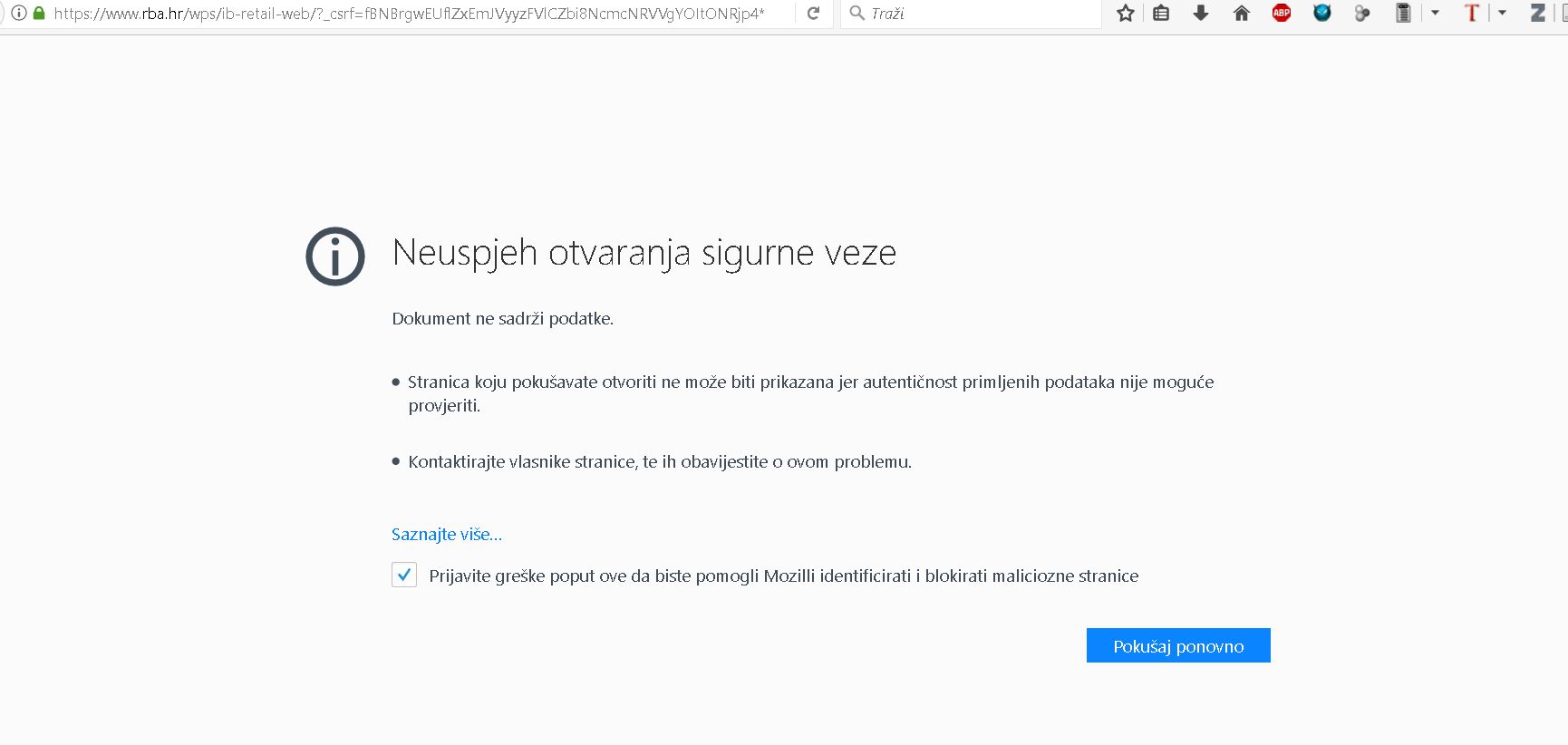Open the downloads arrow icon

tap(1201, 14)
